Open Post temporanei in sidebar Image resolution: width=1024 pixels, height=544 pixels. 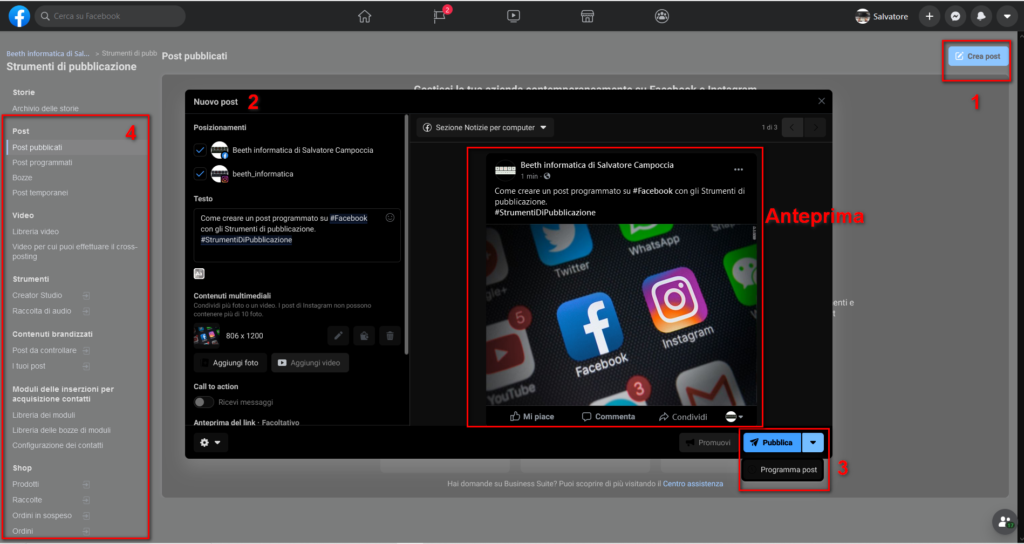click(x=40, y=193)
